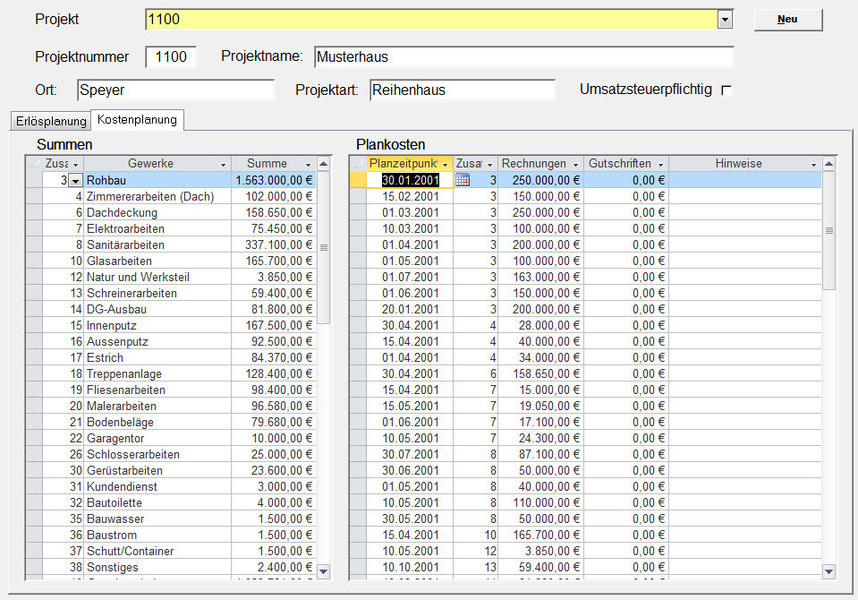The image size is (858, 600).
Task: Click the Summen table scroll-up arrow
Action: coord(323,164)
